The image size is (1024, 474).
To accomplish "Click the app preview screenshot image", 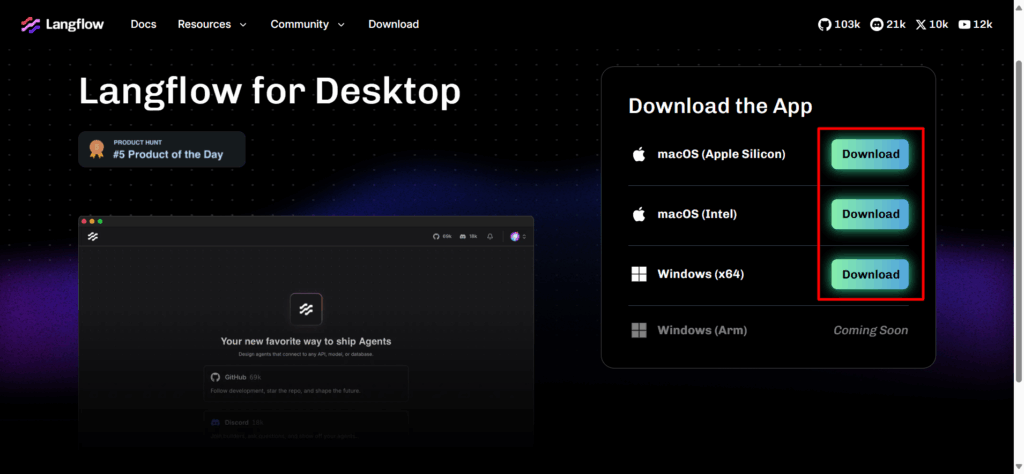I will 306,330.
